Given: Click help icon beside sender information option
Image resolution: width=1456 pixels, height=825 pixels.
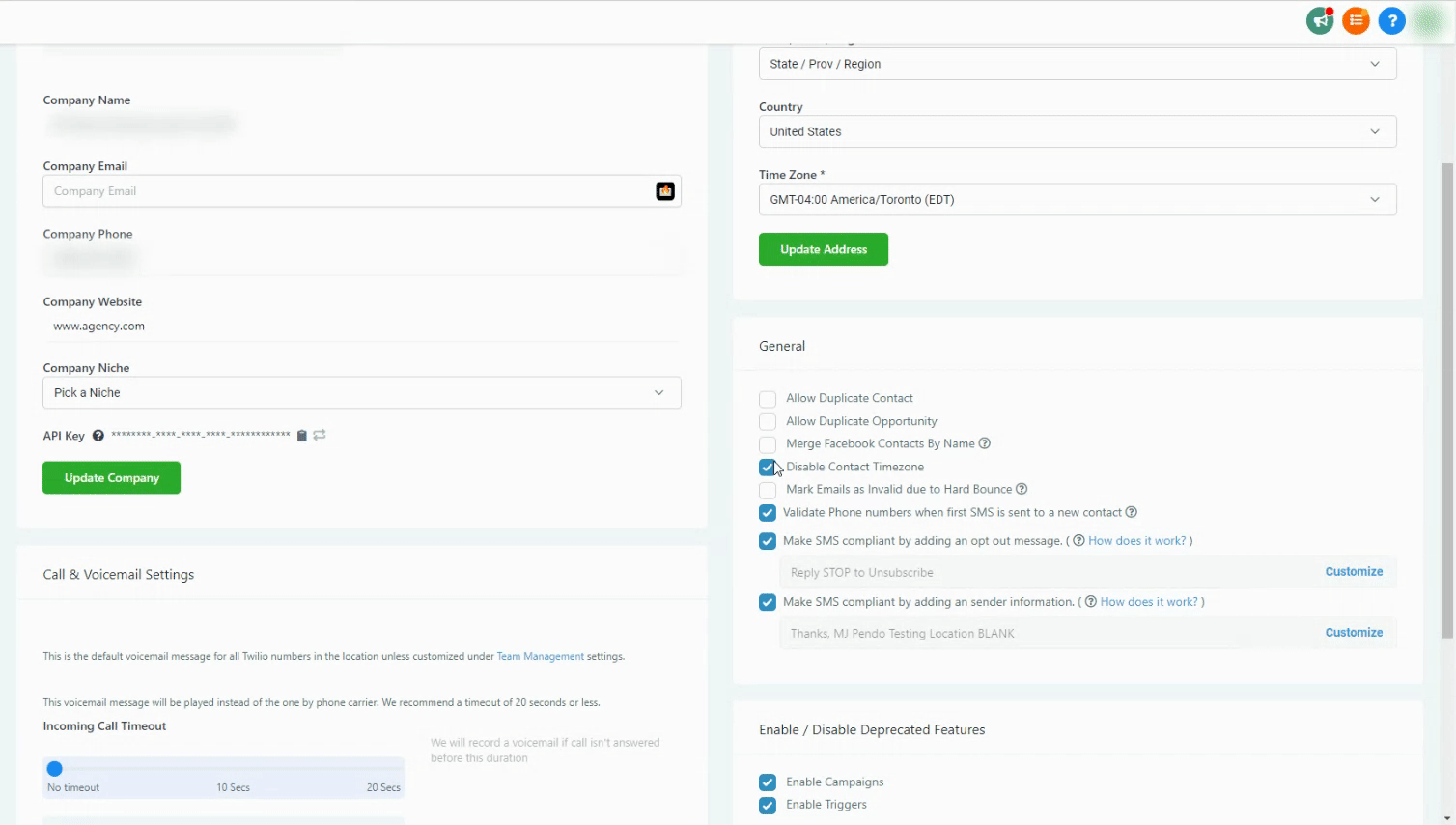Looking at the screenshot, I should click(1090, 602).
